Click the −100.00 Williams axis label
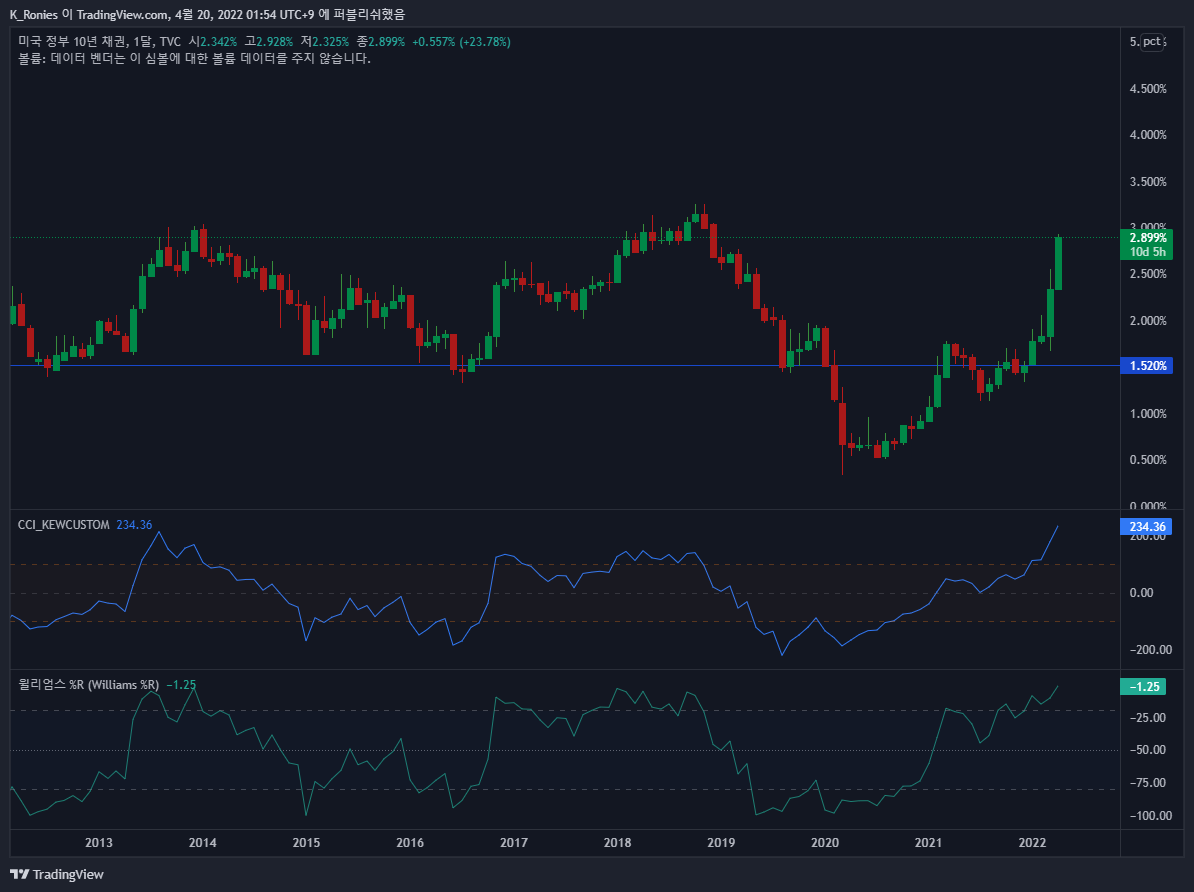1194x892 pixels. pos(1151,816)
